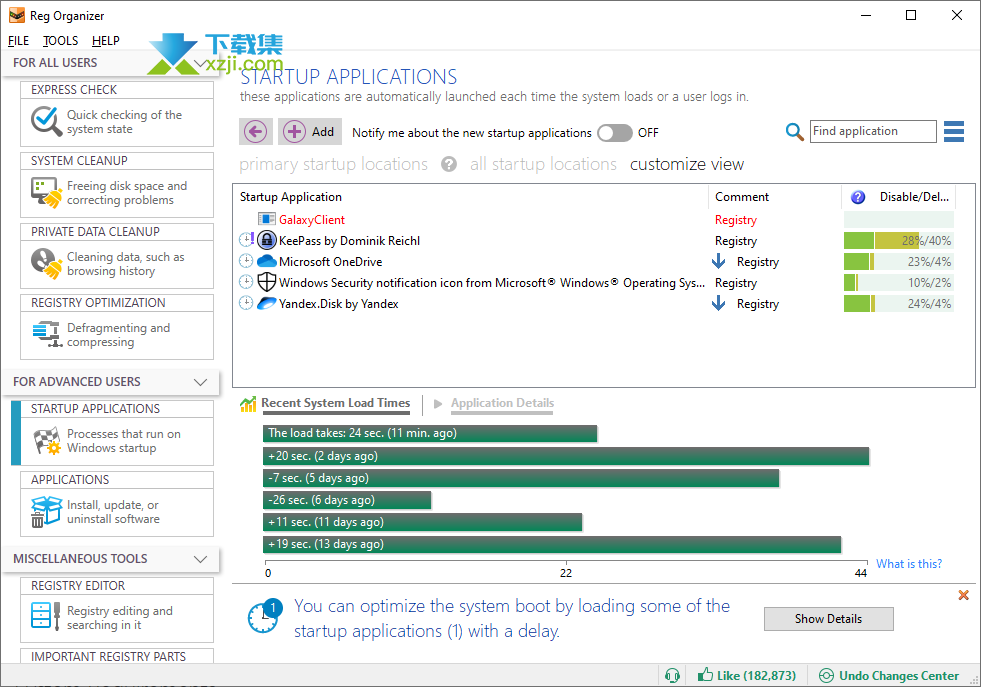This screenshot has height=687, width=981.
Task: Open Private Data Cleanup icon
Action: click(x=46, y=263)
